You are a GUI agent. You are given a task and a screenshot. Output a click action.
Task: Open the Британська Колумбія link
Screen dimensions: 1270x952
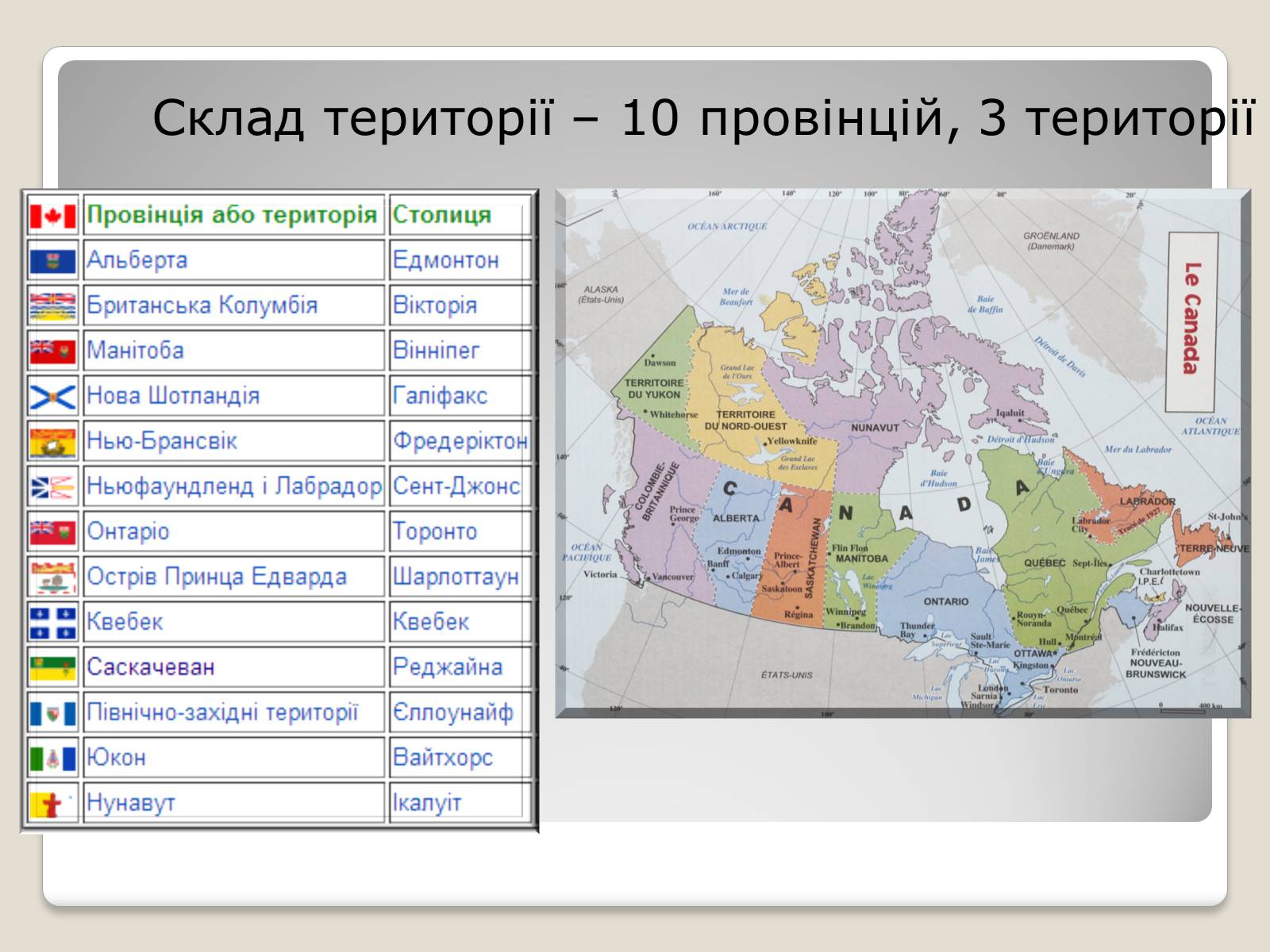pyautogui.click(x=202, y=305)
